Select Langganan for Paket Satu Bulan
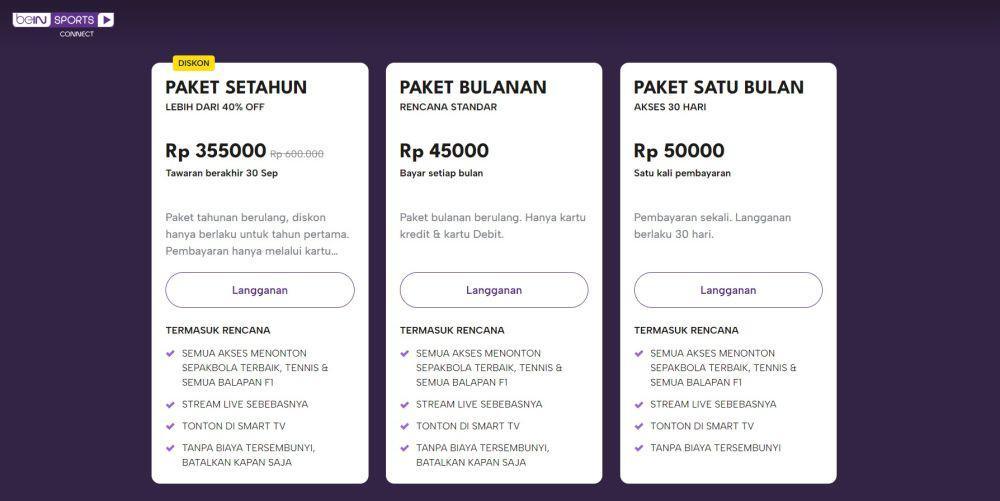This screenshot has height=501, width=1000. click(728, 290)
